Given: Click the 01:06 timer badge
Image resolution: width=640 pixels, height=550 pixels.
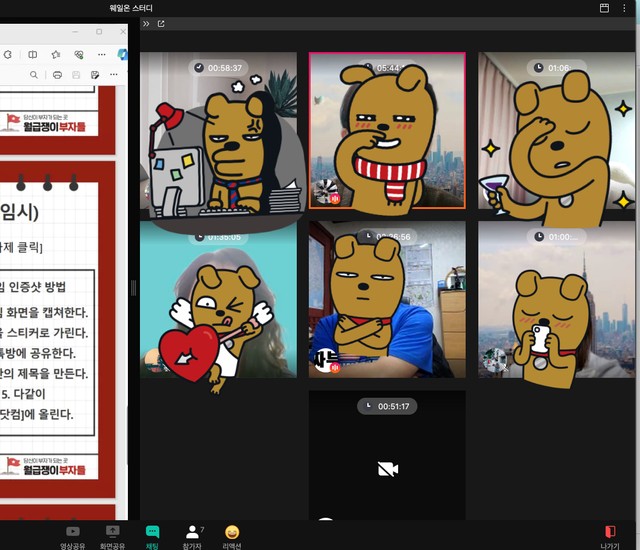Looking at the screenshot, I should tap(556, 68).
